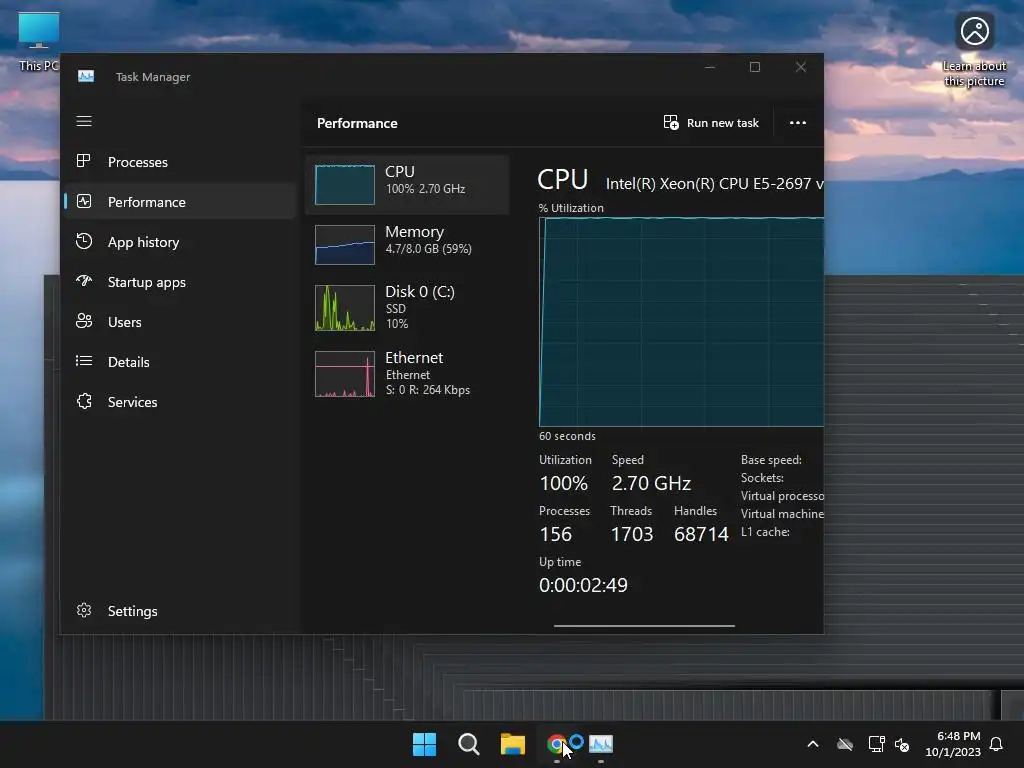Open the hamburger navigation menu
This screenshot has height=768, width=1024.
tap(84, 121)
